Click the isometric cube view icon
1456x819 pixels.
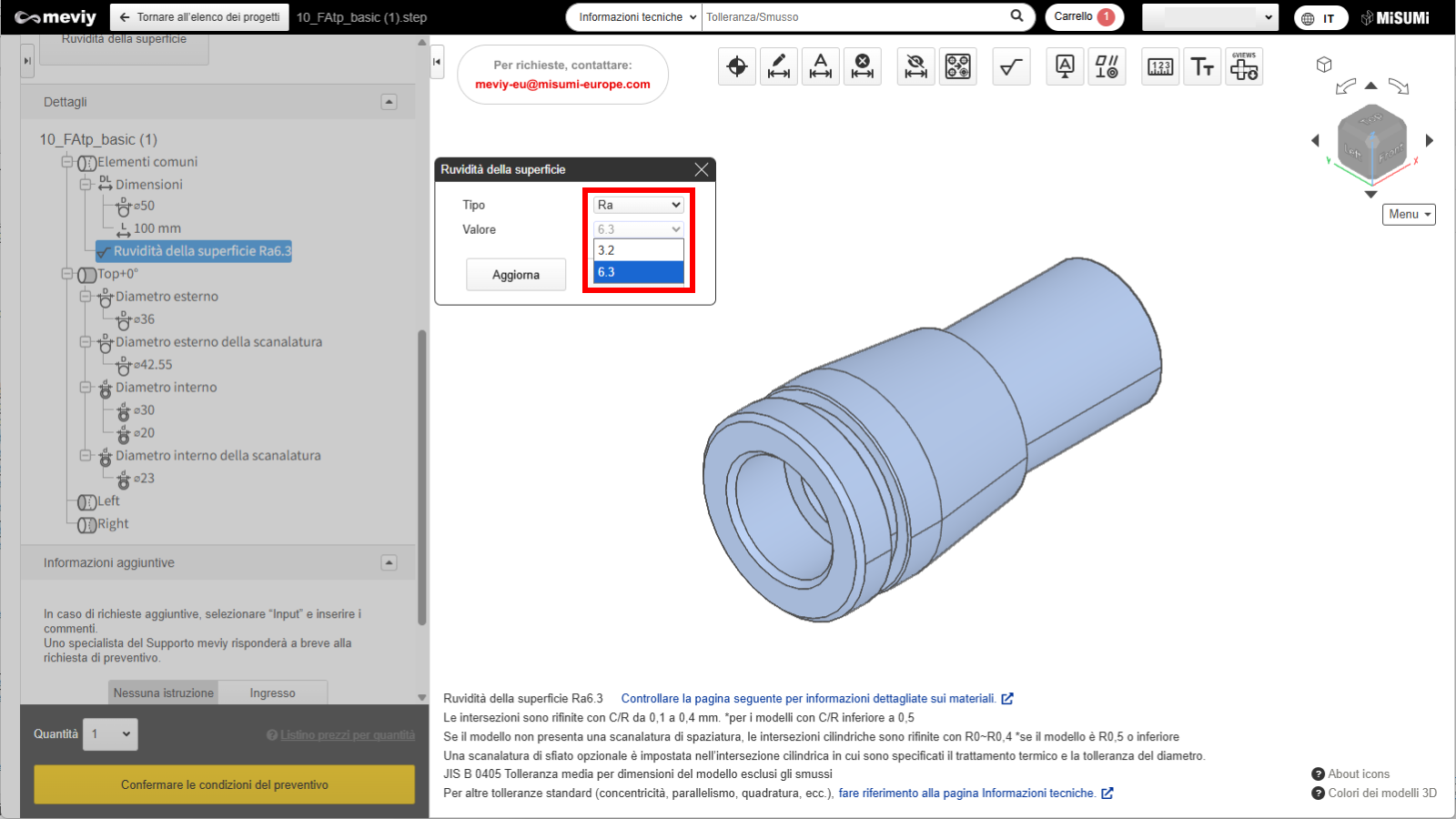pyautogui.click(x=1324, y=65)
